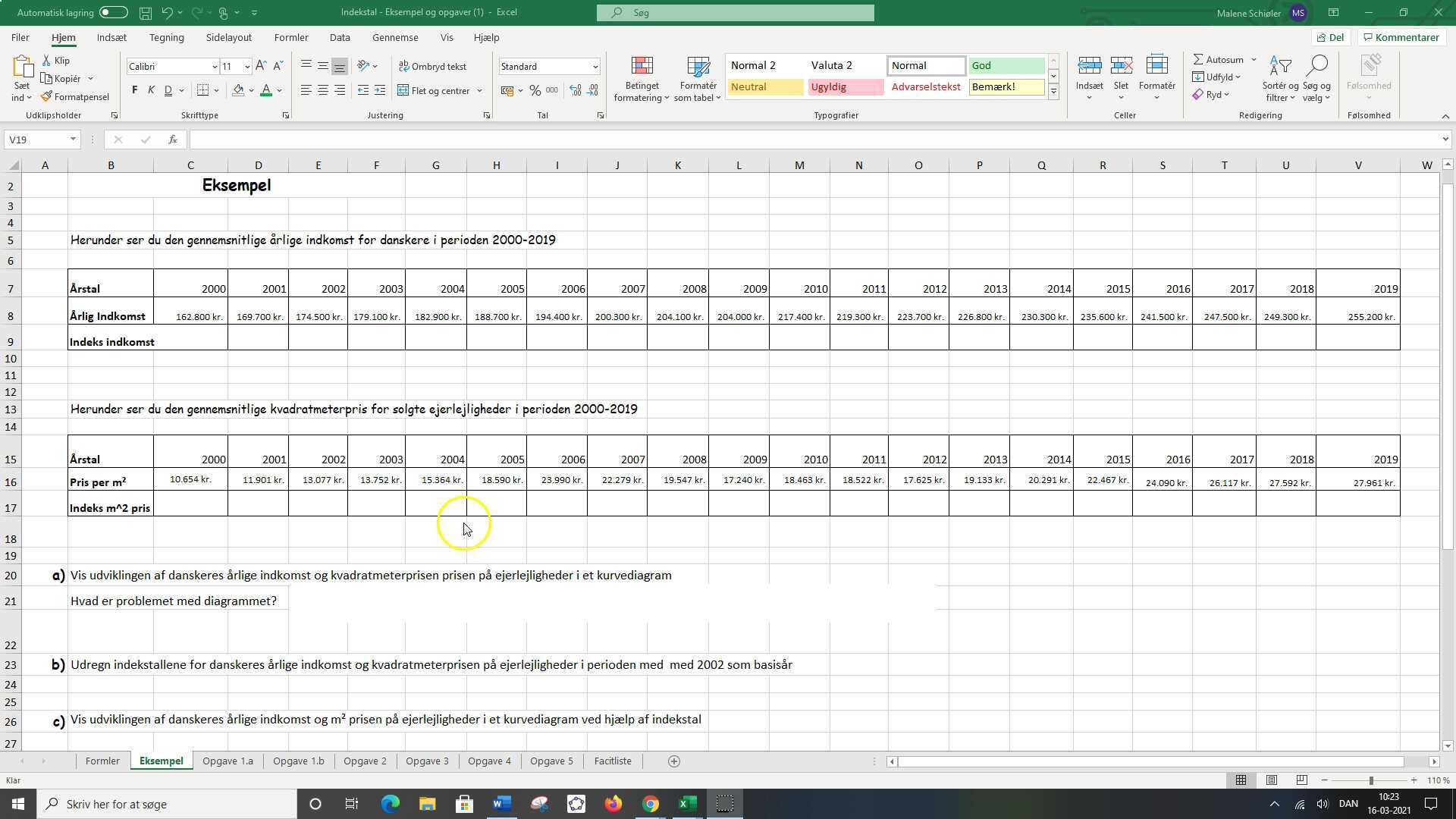Expand the Flet og centrer dropdown arrow
The width and height of the screenshot is (1456, 819).
[480, 91]
